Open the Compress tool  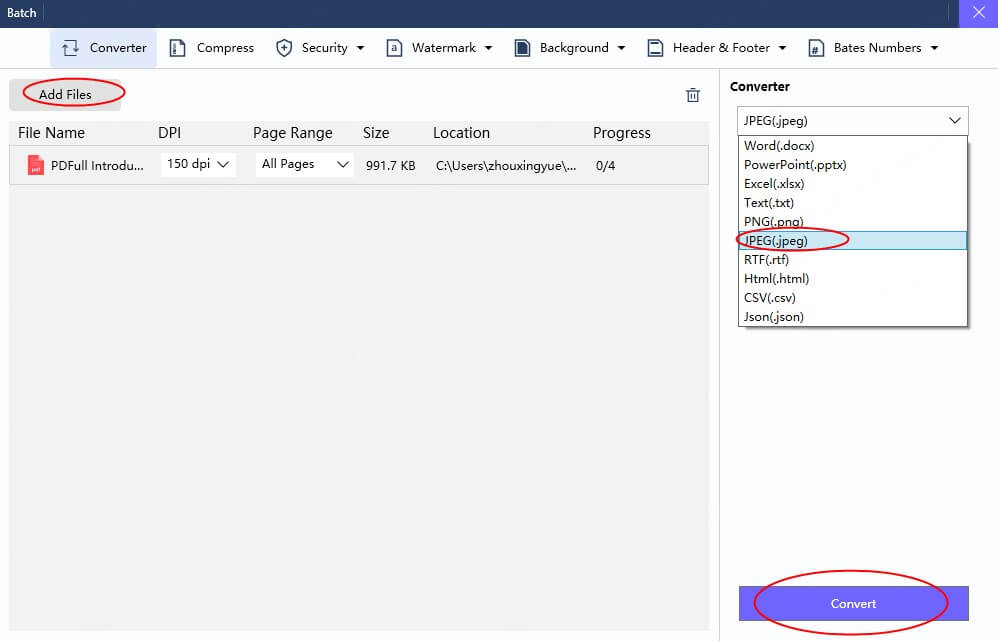[180, 47]
